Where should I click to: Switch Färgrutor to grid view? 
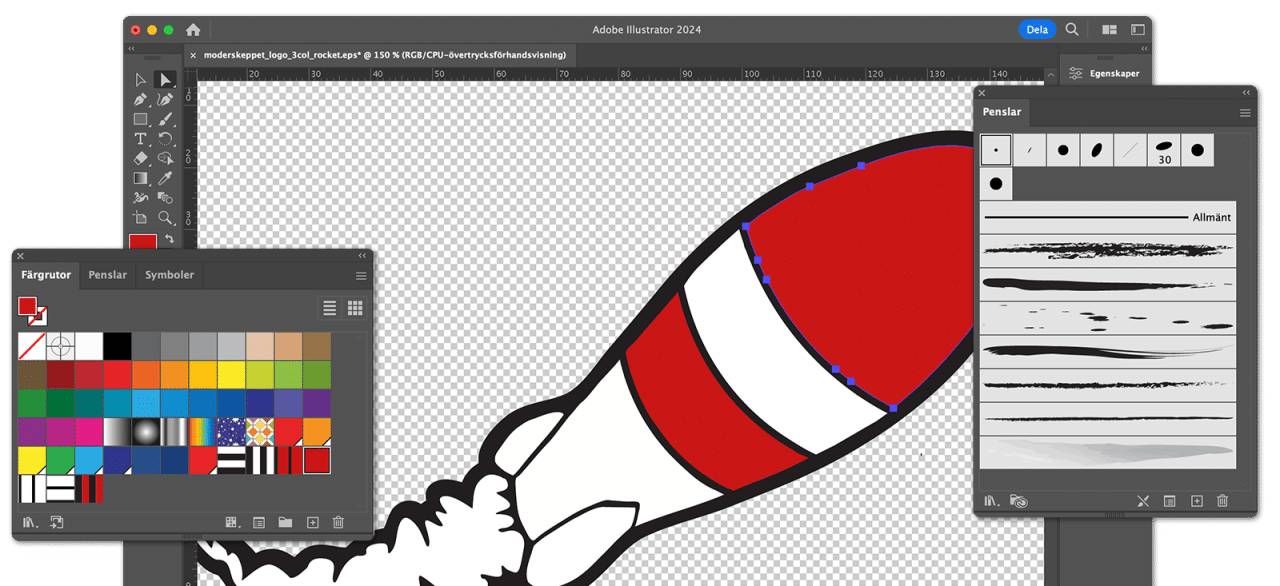click(x=355, y=308)
